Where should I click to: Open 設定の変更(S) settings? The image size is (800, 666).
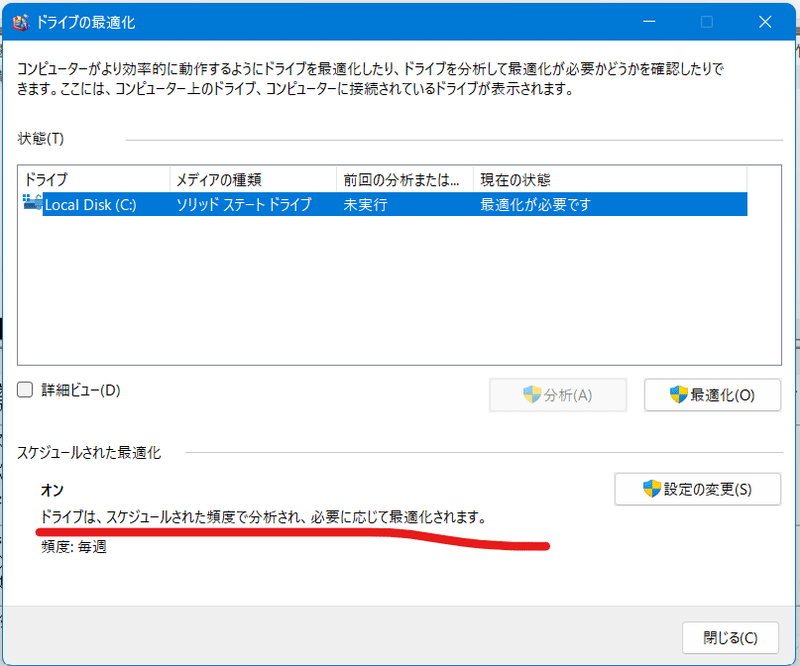(697, 489)
